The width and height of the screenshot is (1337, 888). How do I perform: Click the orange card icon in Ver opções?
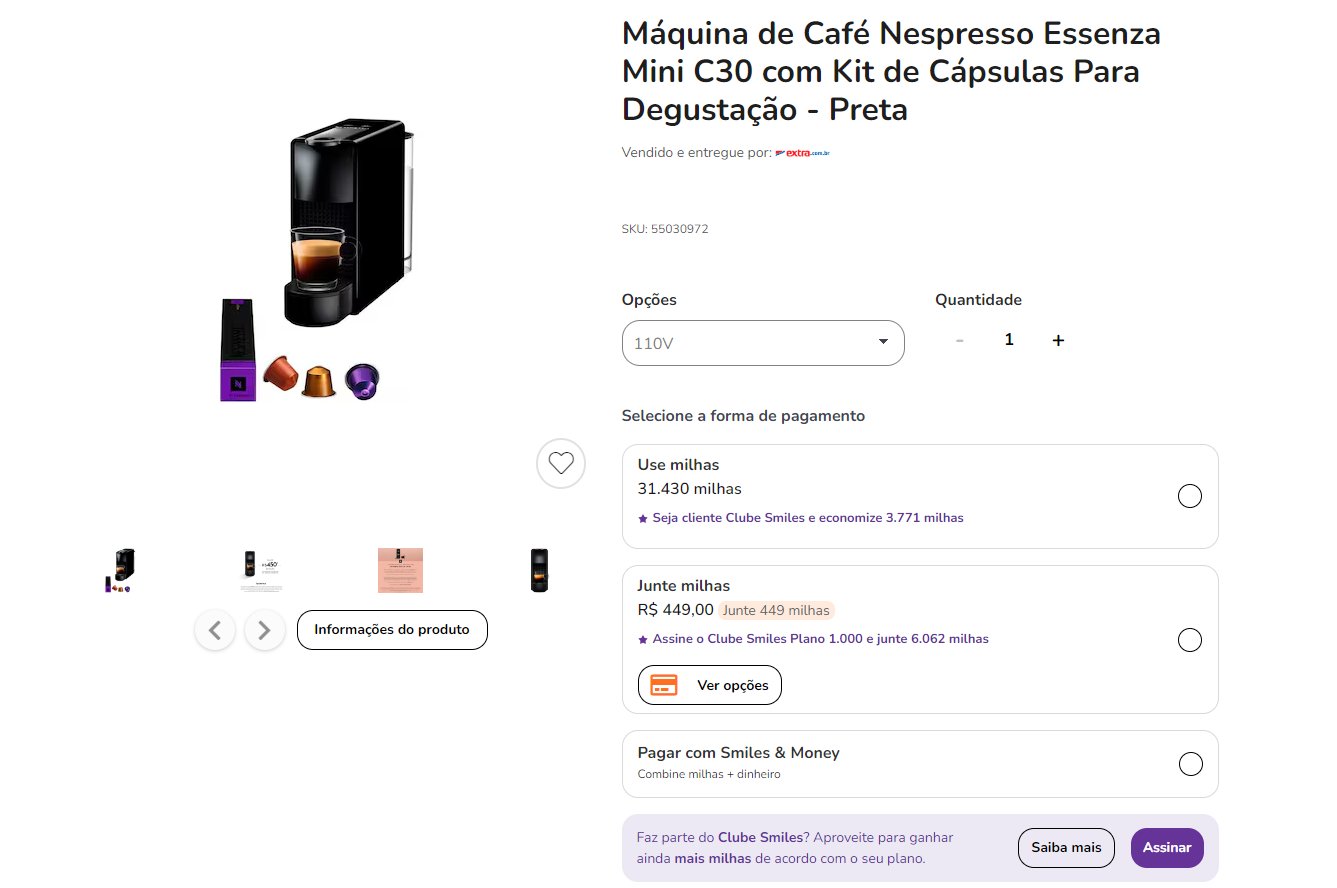[x=664, y=685]
